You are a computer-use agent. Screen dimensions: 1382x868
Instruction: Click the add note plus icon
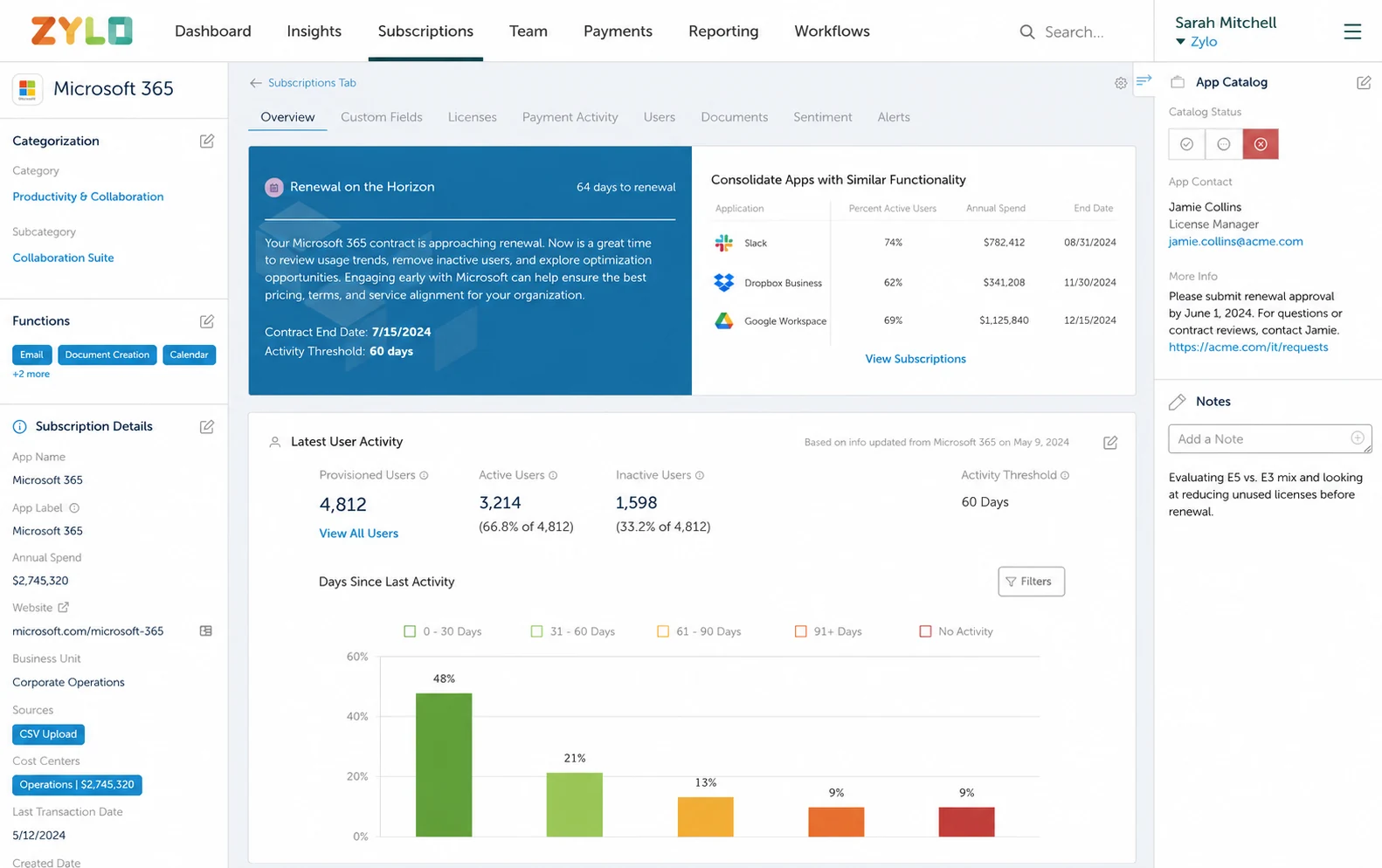tap(1358, 438)
